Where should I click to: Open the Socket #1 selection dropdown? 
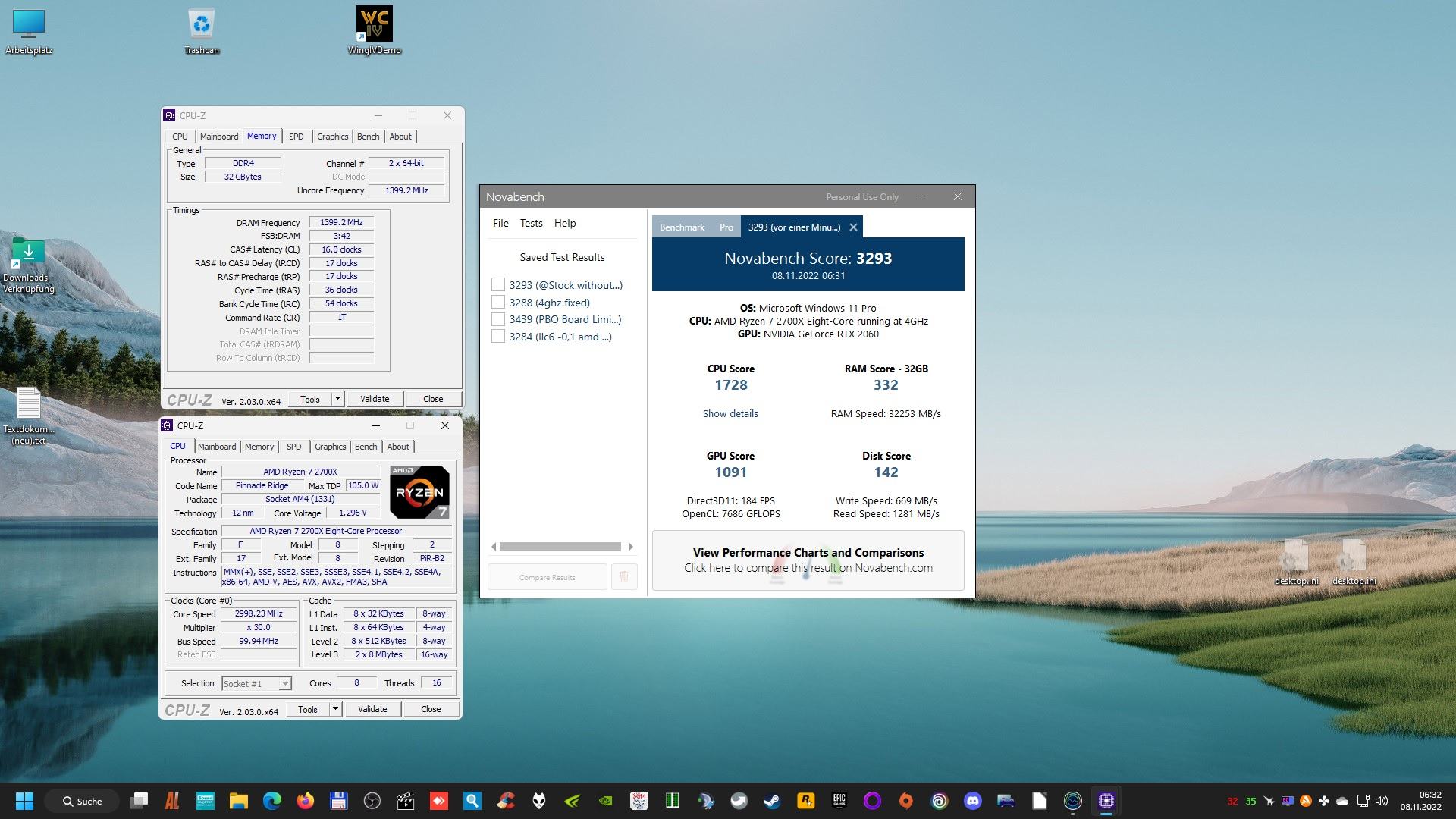pos(256,683)
